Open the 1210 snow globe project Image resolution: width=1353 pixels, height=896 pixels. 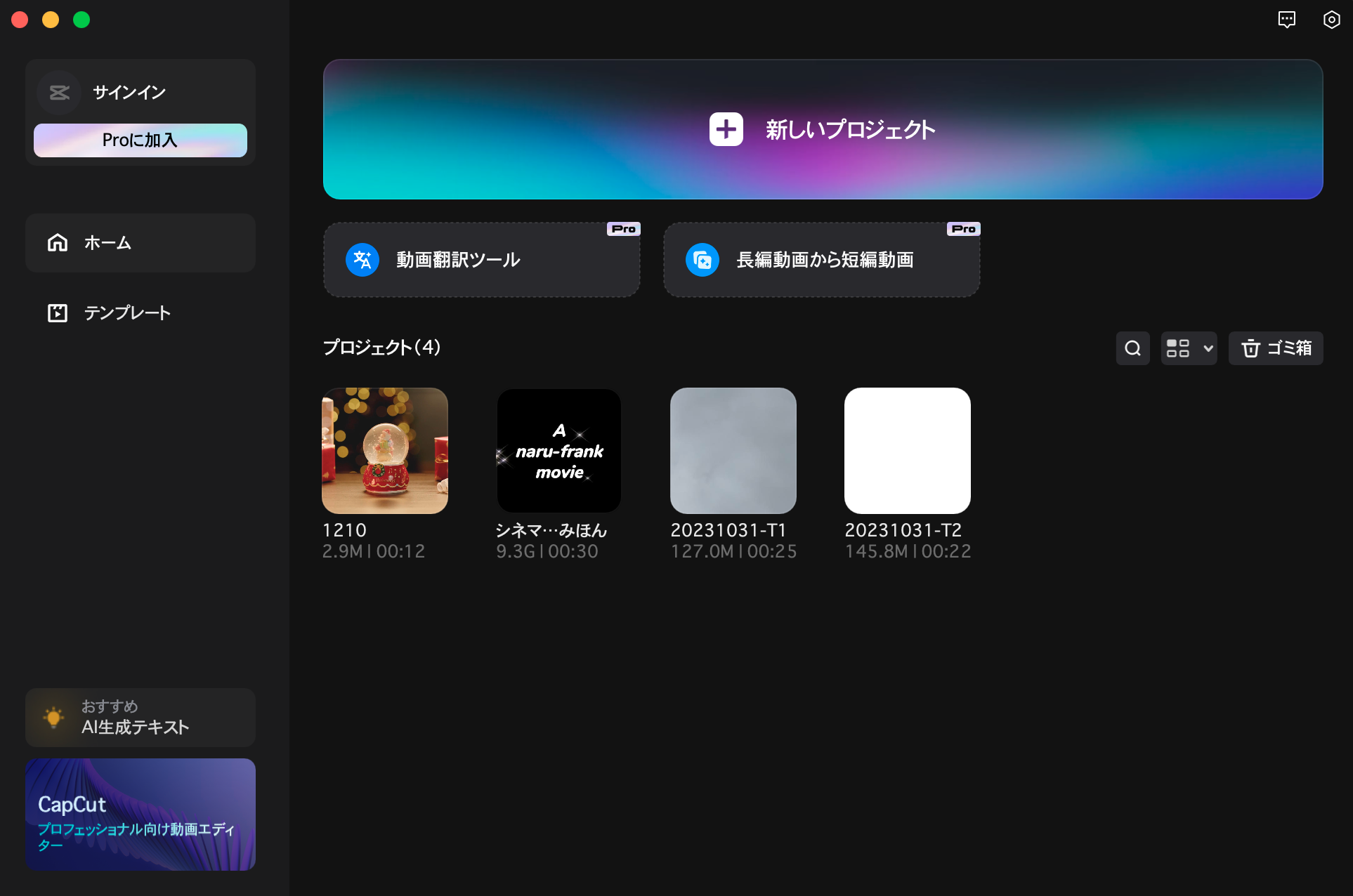click(385, 451)
